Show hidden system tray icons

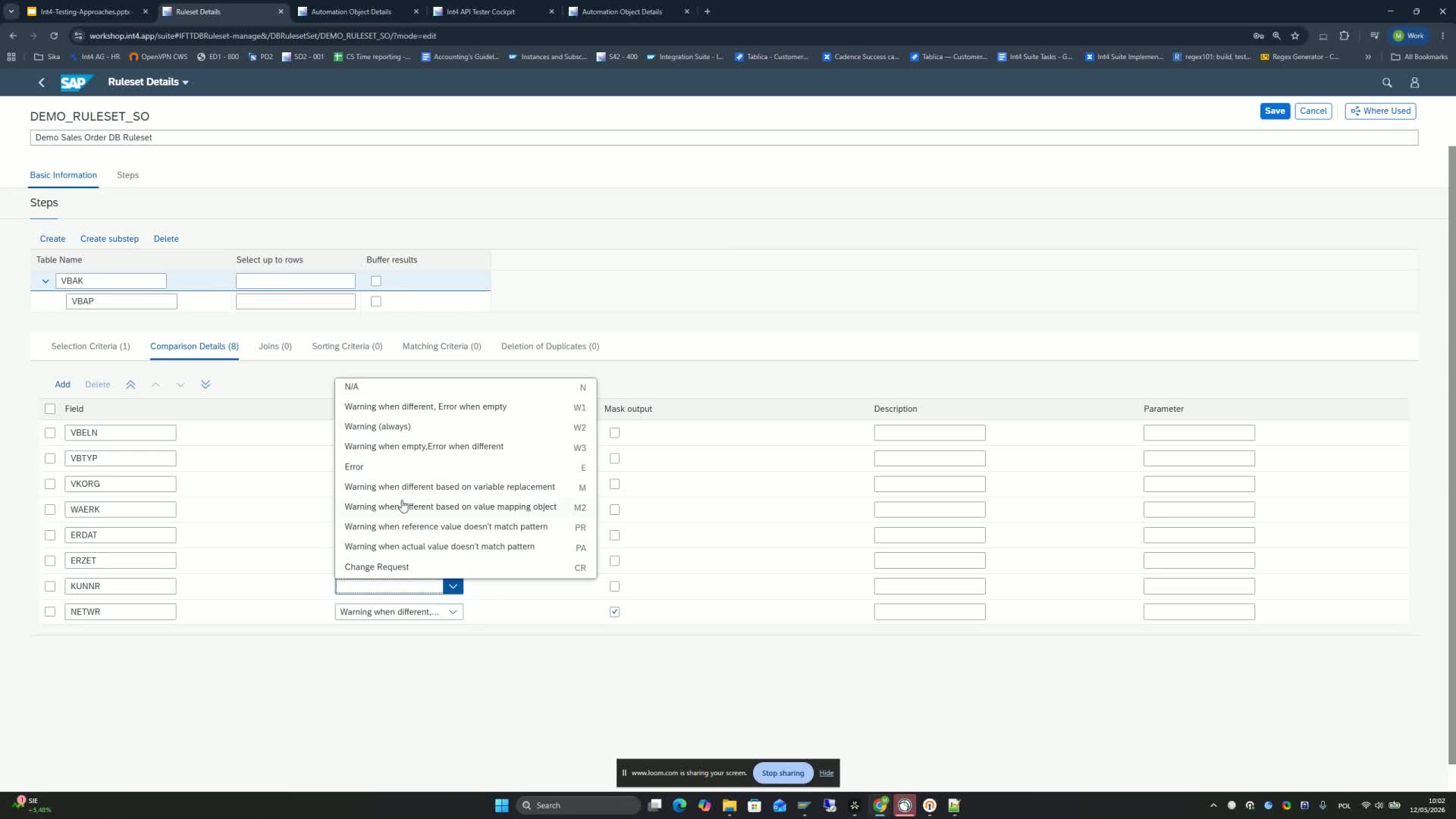(x=1213, y=805)
